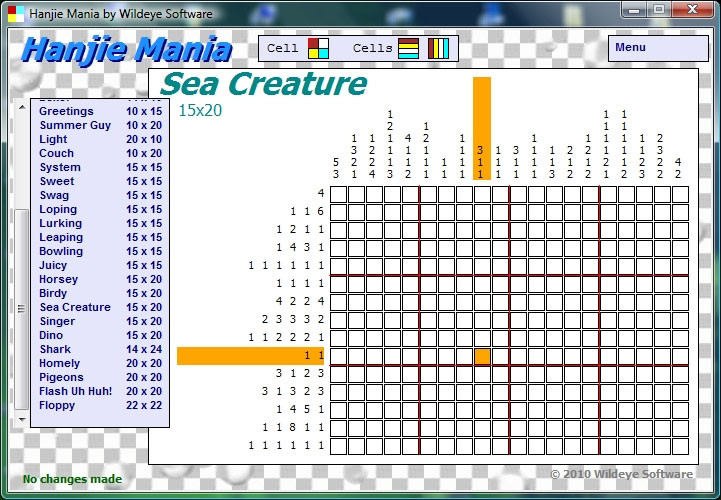The image size is (721, 500).
Task: Load the System puzzle
Action: 100,167
